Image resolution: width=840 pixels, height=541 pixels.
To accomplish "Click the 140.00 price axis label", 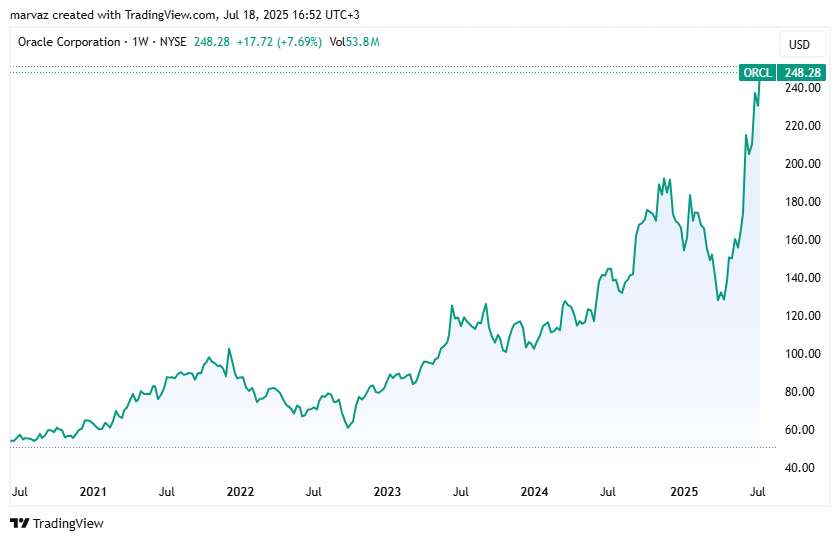I will [x=802, y=278].
